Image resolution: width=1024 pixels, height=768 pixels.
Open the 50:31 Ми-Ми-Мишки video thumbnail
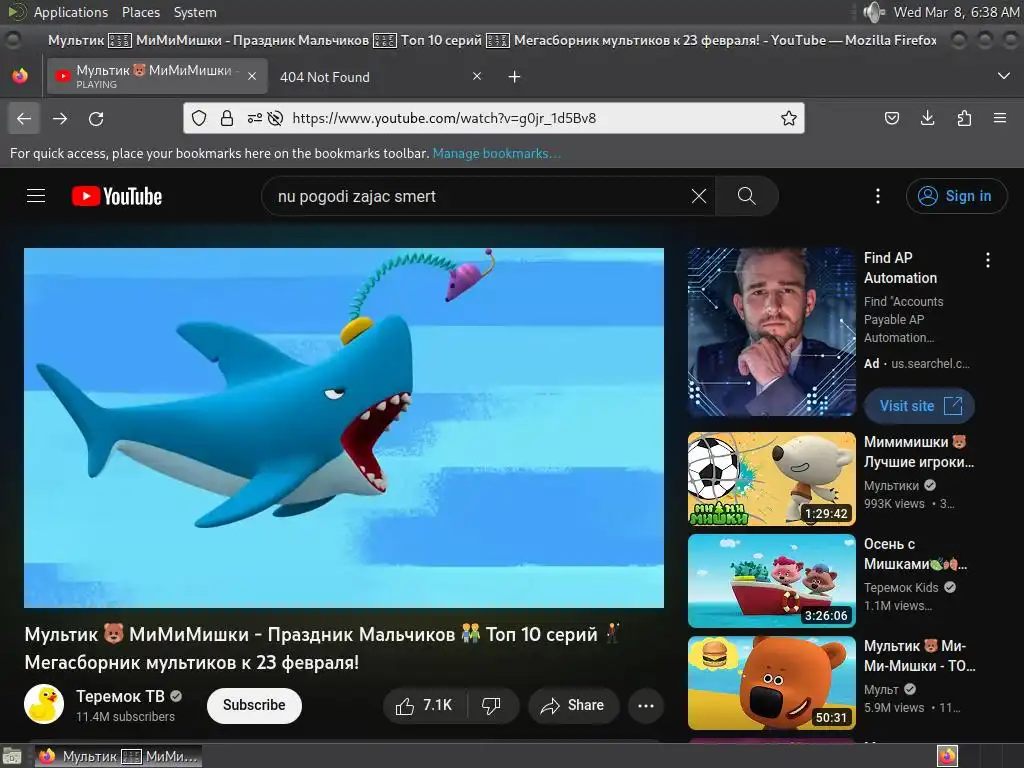(x=771, y=682)
